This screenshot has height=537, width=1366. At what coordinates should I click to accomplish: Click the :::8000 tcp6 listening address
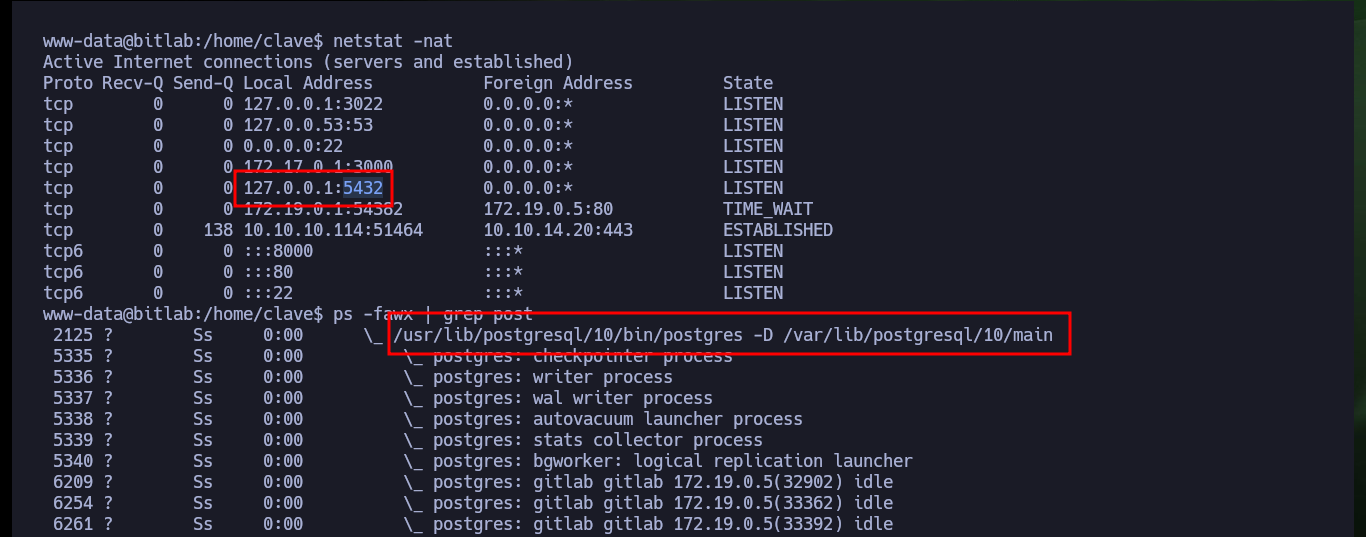pyautogui.click(x=278, y=251)
